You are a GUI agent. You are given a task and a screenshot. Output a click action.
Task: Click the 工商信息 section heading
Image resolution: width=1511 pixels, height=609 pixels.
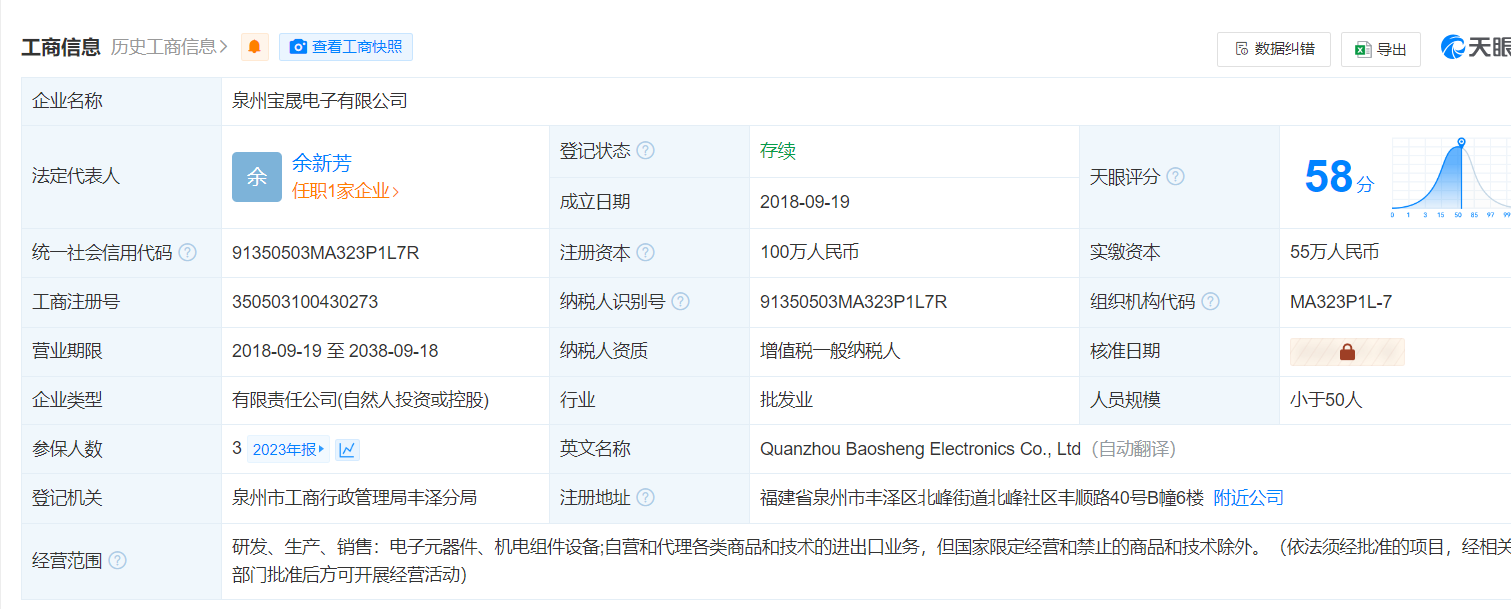(x=61, y=47)
